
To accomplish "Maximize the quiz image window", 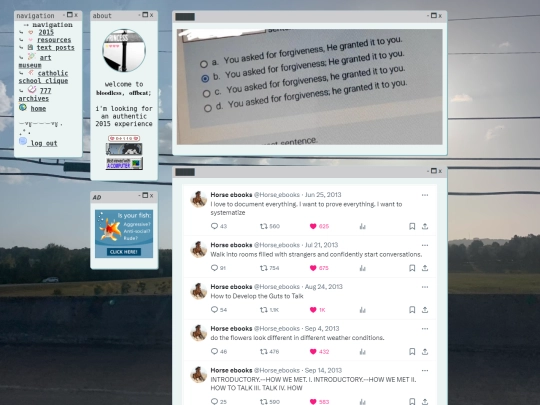I will 434,15.
